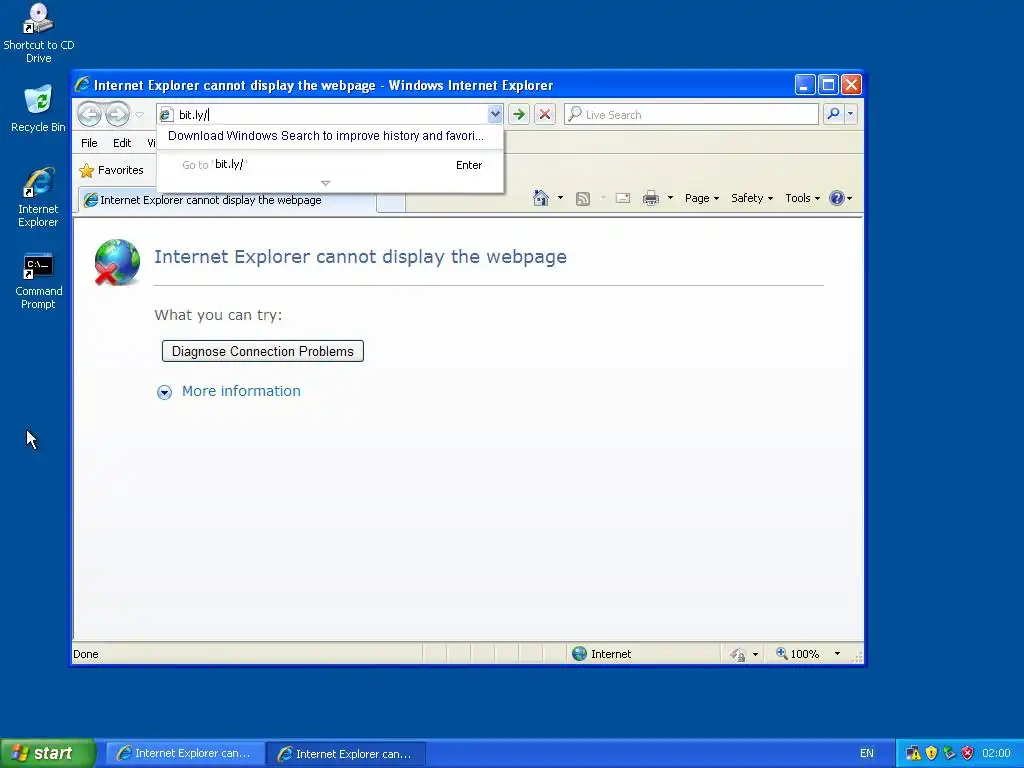The width and height of the screenshot is (1024, 768).
Task: Open the Page menu
Action: (x=702, y=198)
